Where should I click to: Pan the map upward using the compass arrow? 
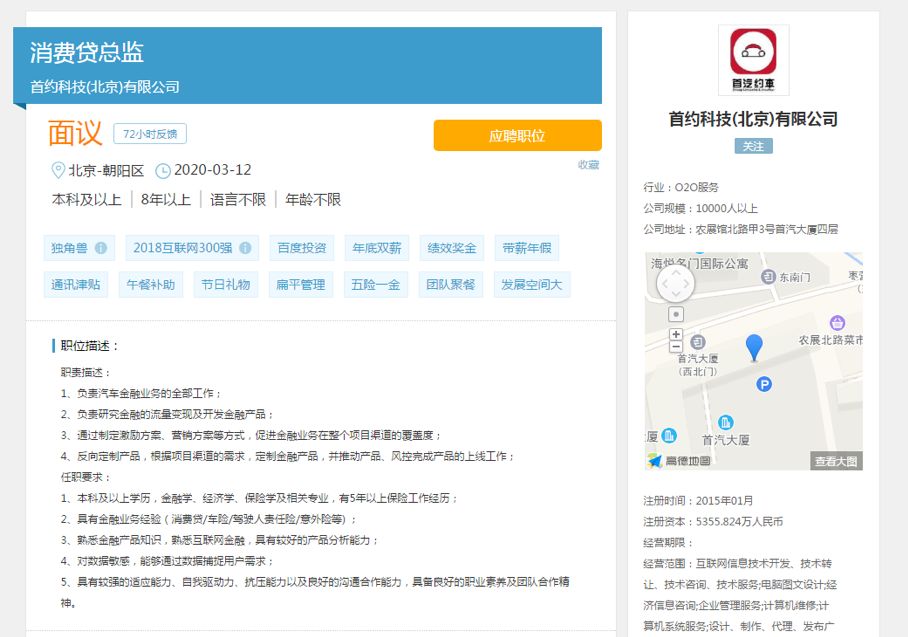click(676, 272)
